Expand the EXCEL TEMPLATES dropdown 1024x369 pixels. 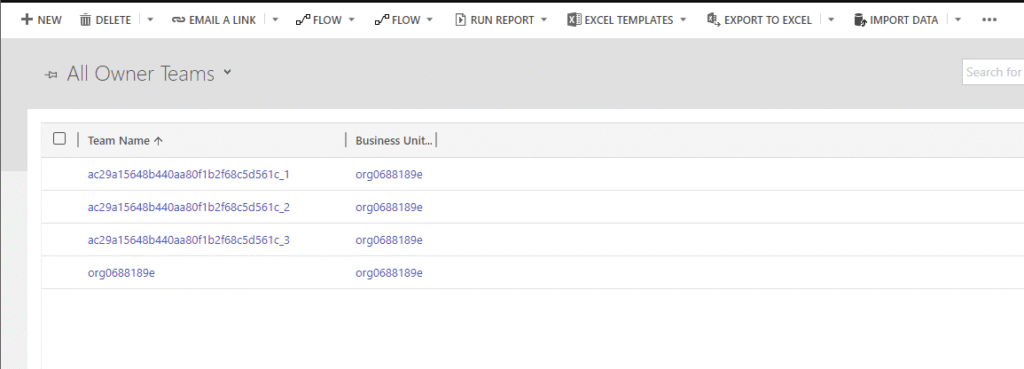(x=683, y=20)
